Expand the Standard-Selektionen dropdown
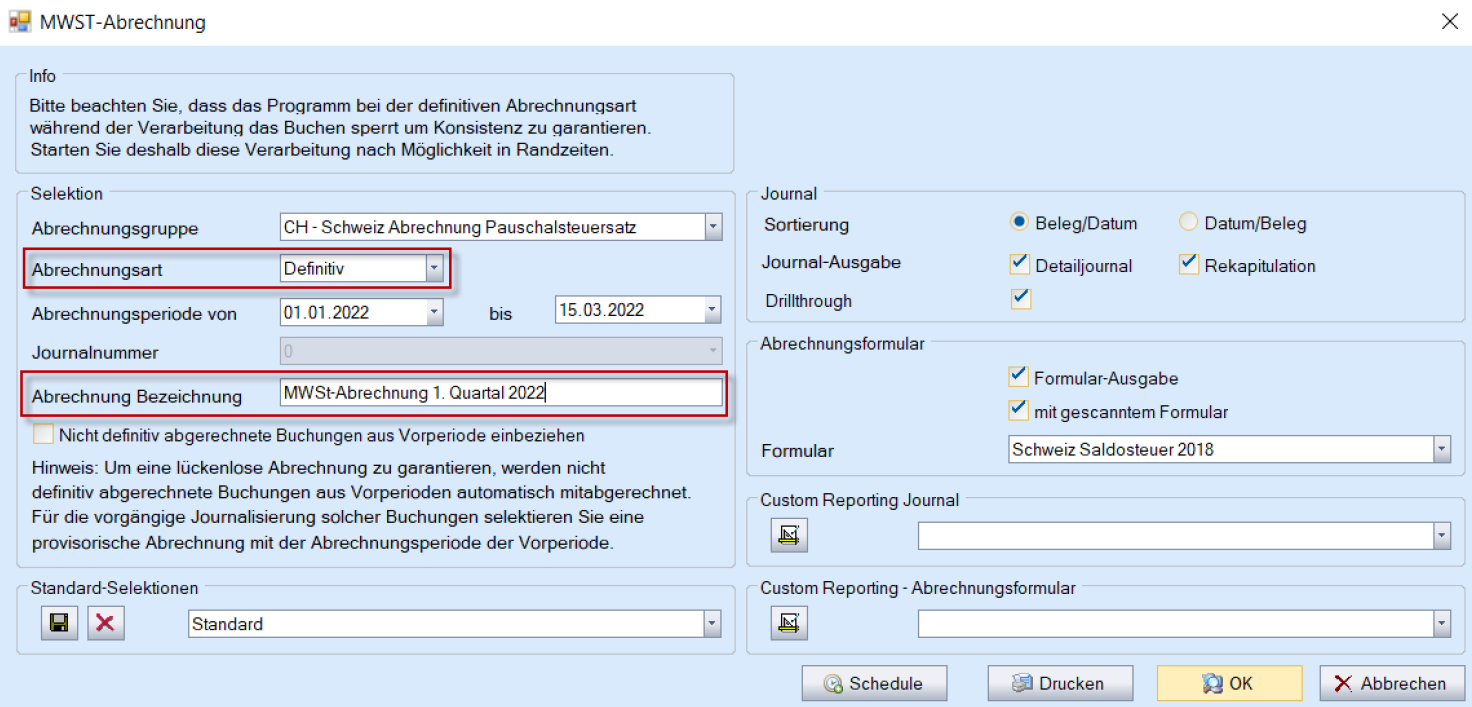The width and height of the screenshot is (1472, 707). [712, 624]
